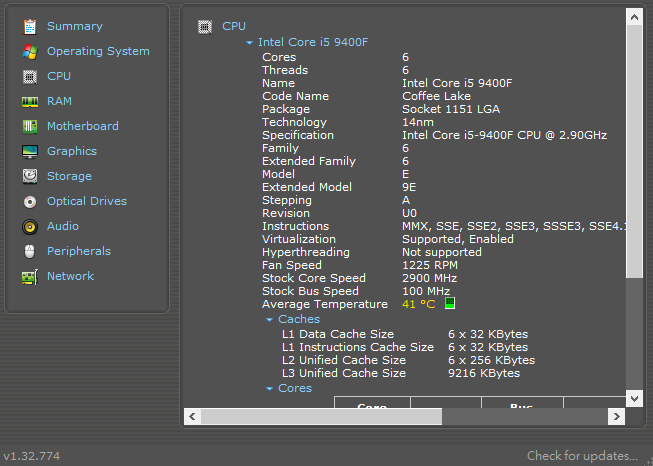Viewport: 653px width, 466px height.
Task: Open the Storage section
Action: (69, 176)
